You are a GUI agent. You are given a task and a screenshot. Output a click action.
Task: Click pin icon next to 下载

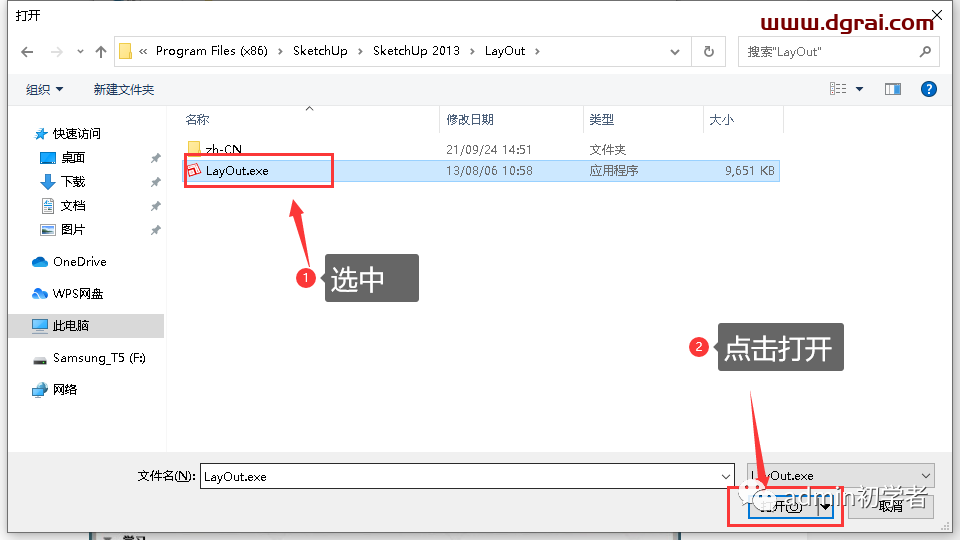tap(156, 182)
